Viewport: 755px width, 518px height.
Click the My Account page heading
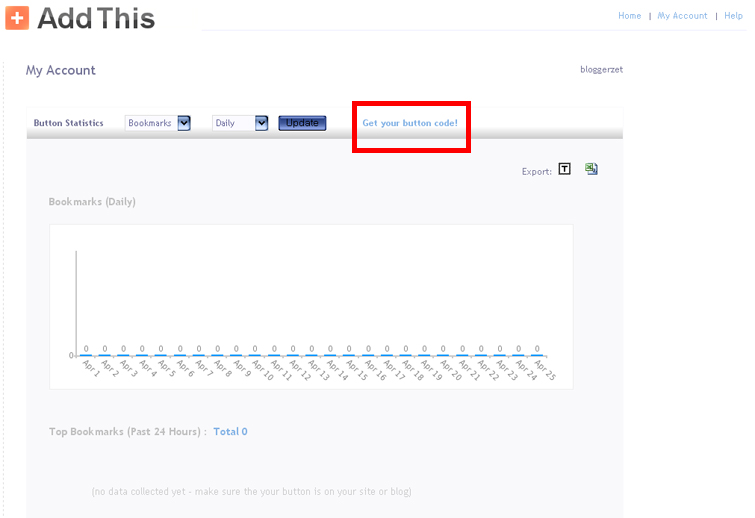pyautogui.click(x=61, y=70)
